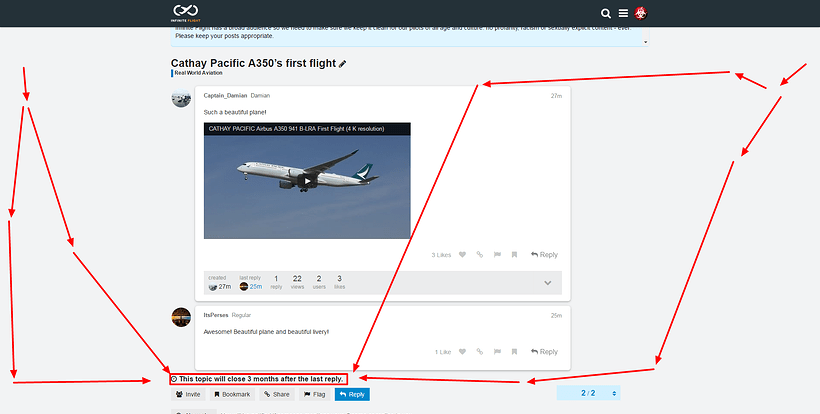Open the Infinite Flight logo home link
Image resolution: width=820 pixels, height=414 pixels.
[186, 13]
